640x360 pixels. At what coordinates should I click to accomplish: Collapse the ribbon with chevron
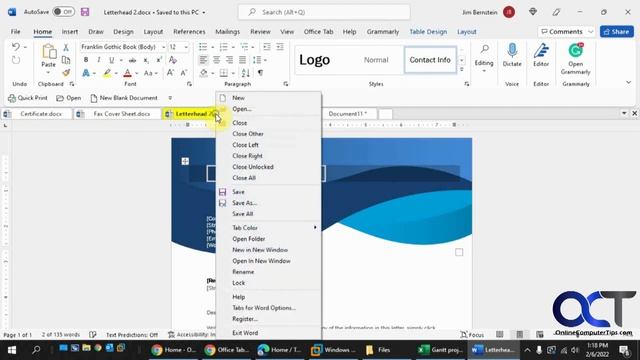pyautogui.click(x=629, y=82)
